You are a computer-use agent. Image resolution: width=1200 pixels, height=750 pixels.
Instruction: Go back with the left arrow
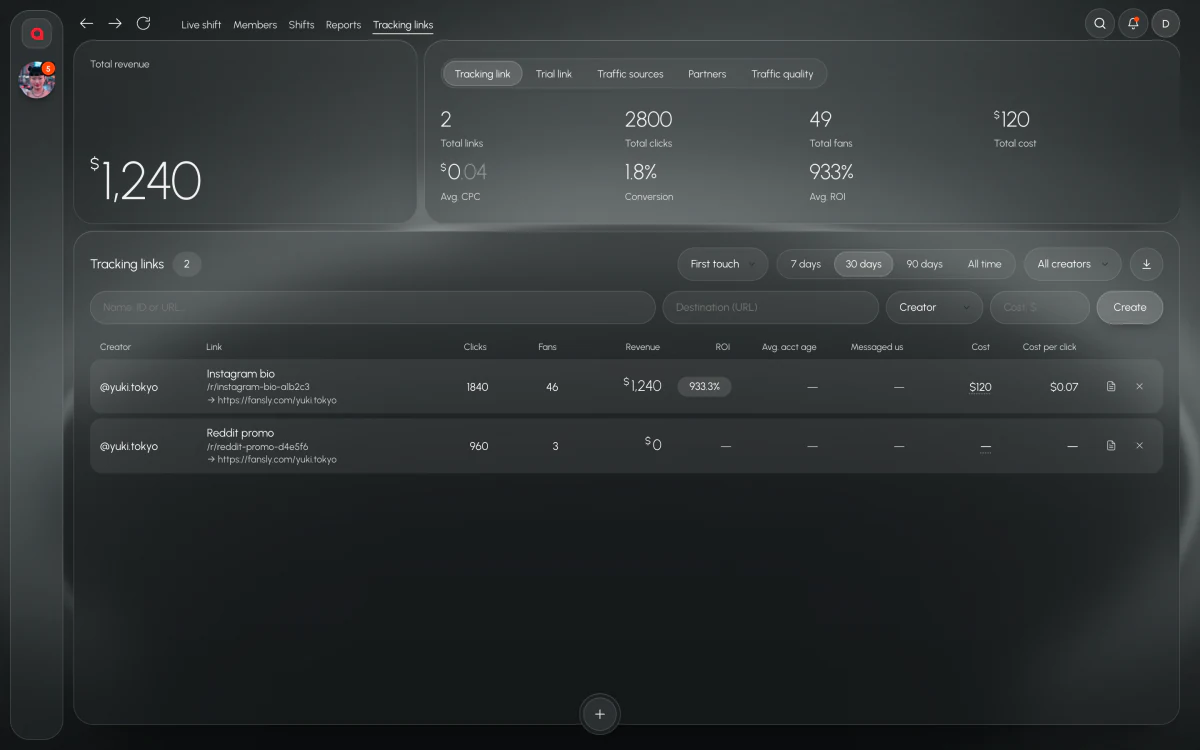click(87, 23)
